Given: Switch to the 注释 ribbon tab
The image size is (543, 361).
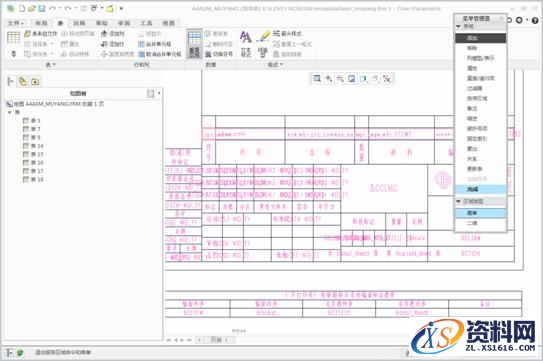Looking at the screenshot, I should pyautogui.click(x=79, y=23).
